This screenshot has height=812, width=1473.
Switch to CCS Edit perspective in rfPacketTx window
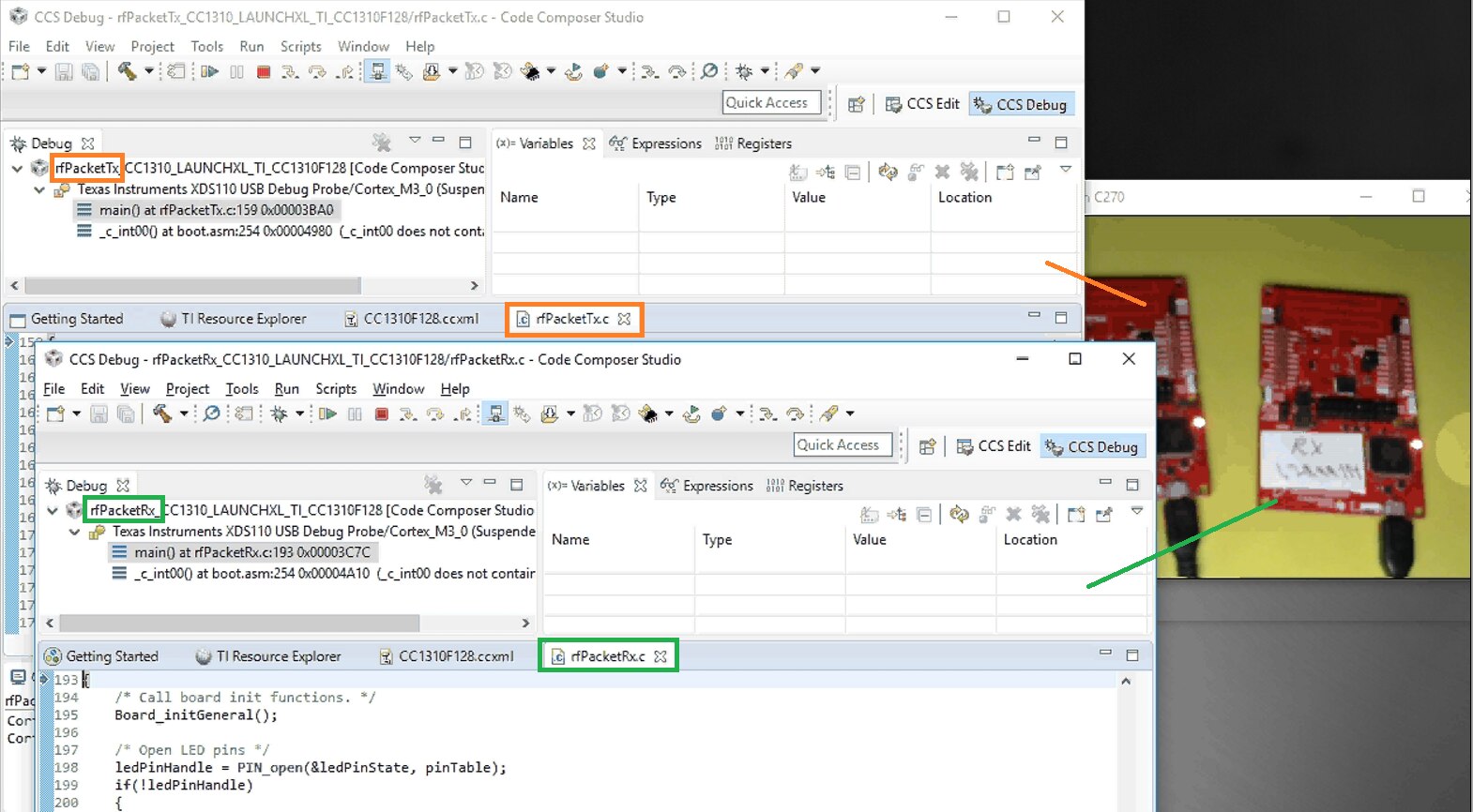pos(922,104)
